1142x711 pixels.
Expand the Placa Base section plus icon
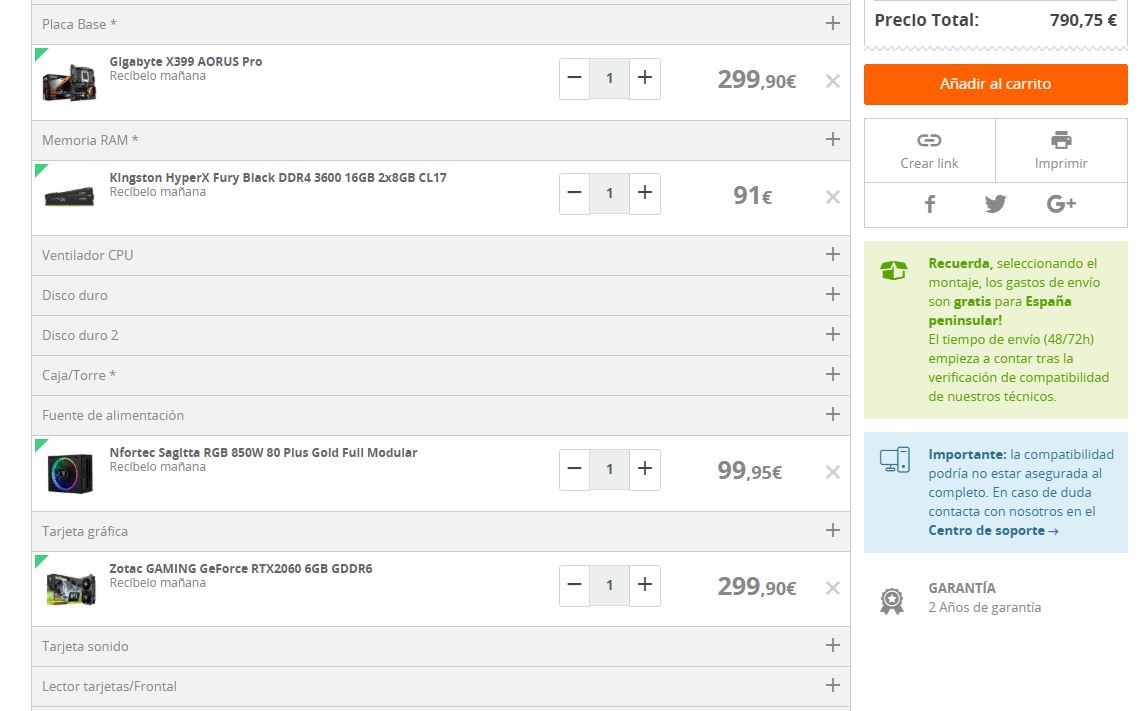(832, 23)
